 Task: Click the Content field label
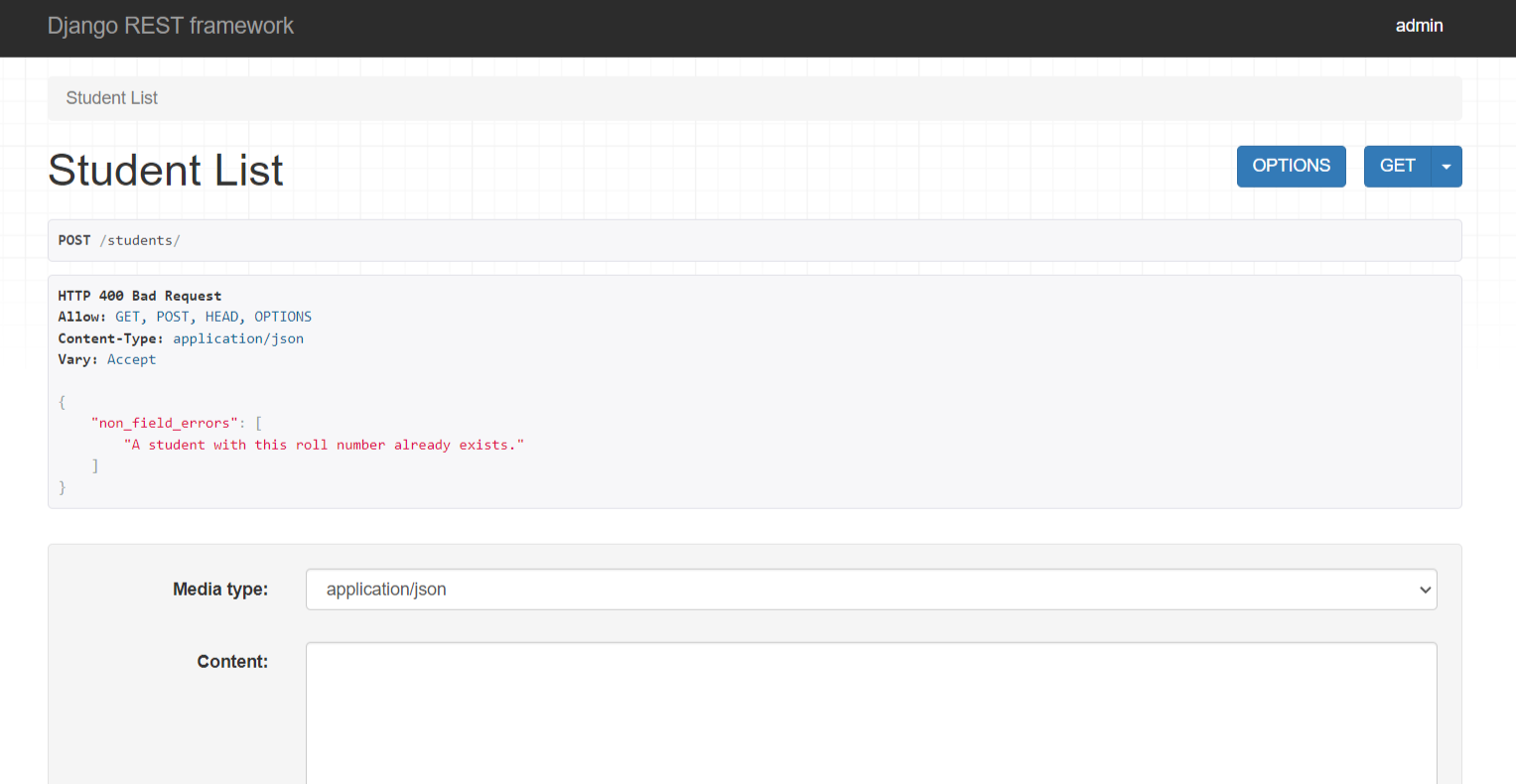point(232,662)
